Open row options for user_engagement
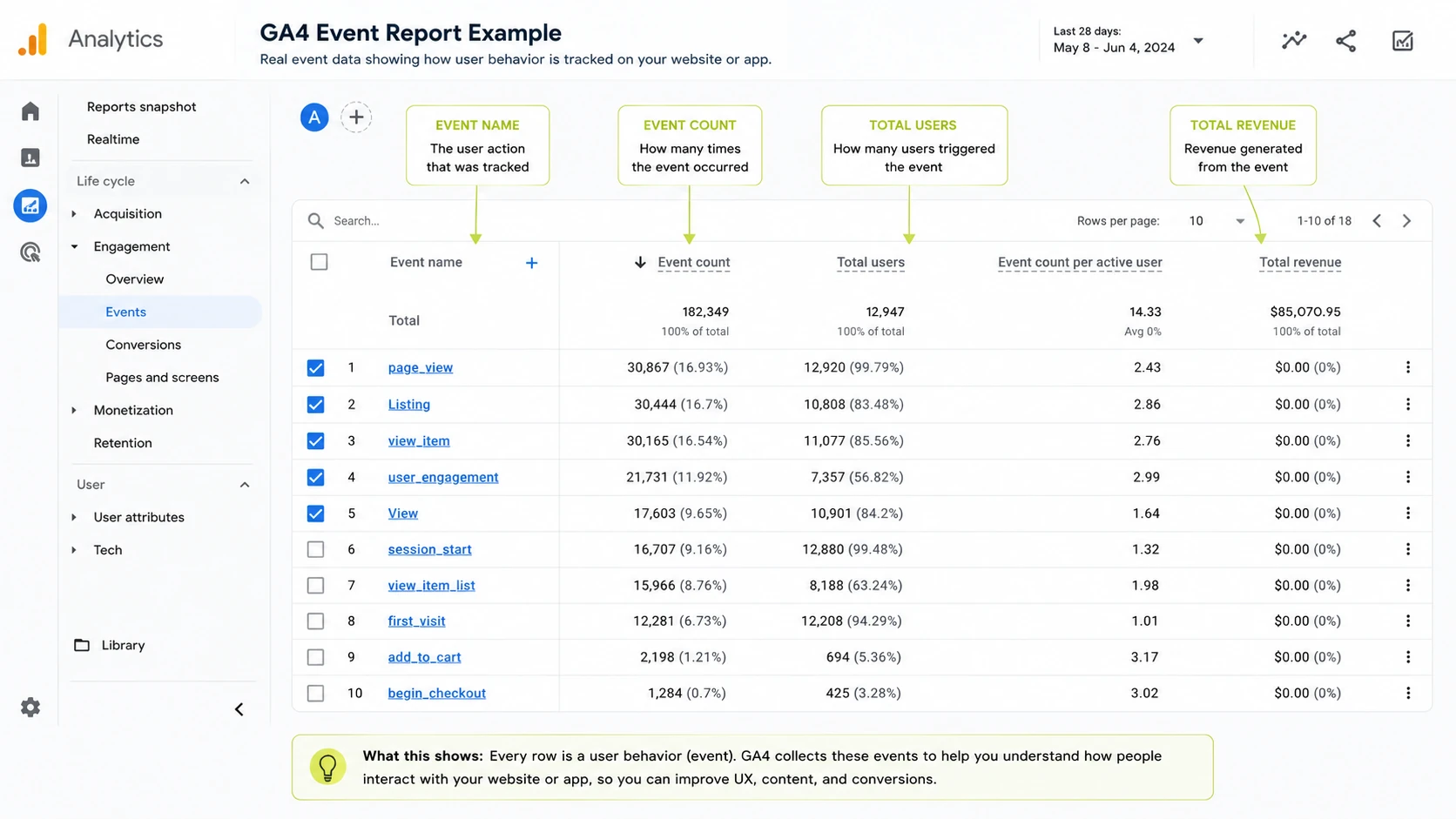 pos(1408,477)
